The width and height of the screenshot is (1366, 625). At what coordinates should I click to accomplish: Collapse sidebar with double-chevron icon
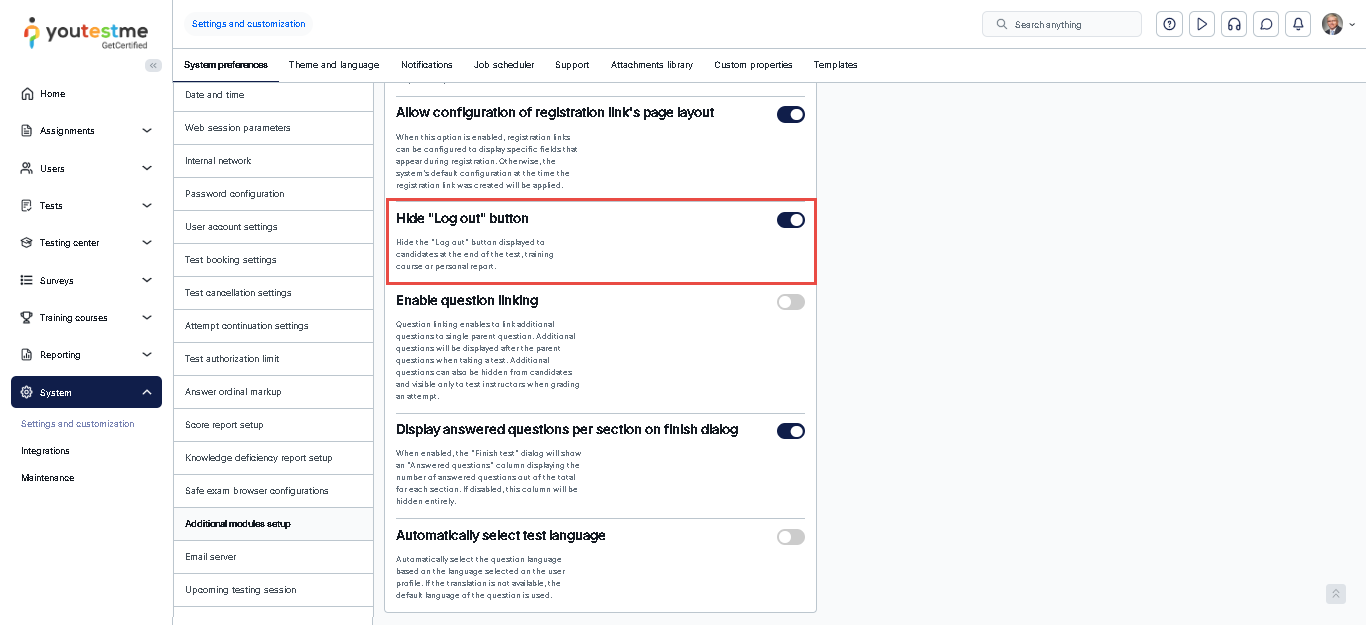click(153, 65)
